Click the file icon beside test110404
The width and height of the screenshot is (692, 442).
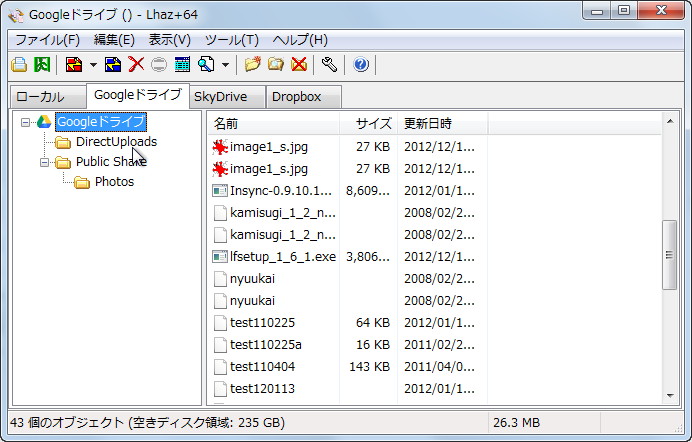[220, 367]
